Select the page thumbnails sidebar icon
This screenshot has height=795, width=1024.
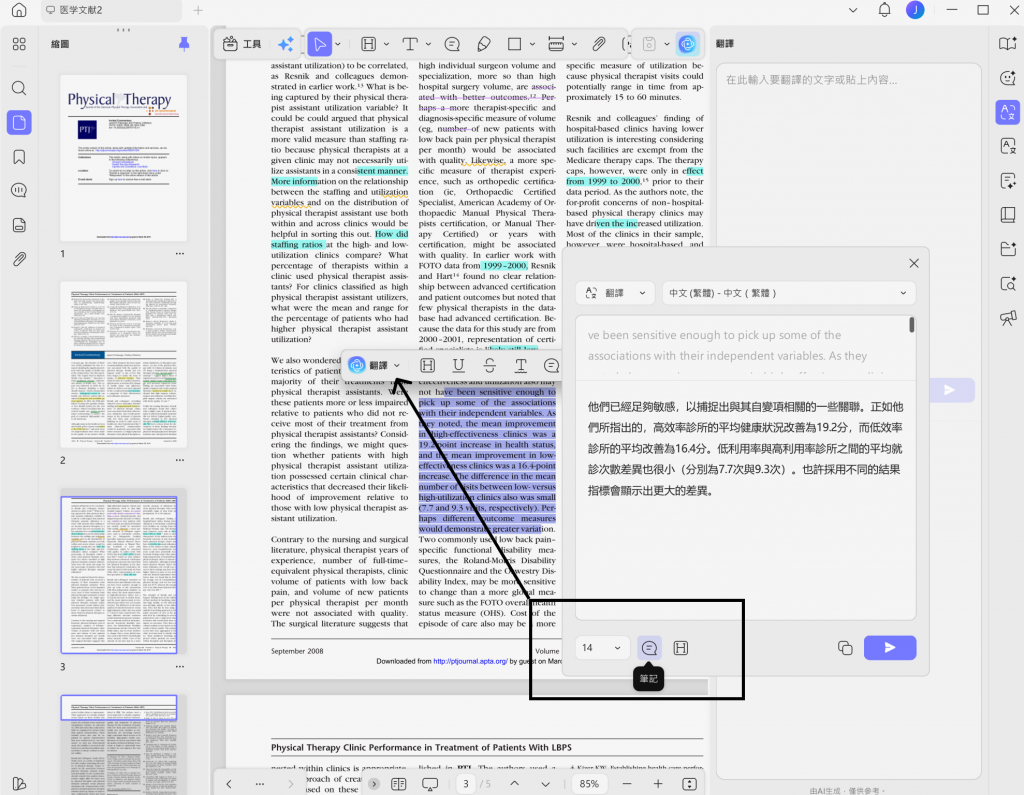(19, 122)
